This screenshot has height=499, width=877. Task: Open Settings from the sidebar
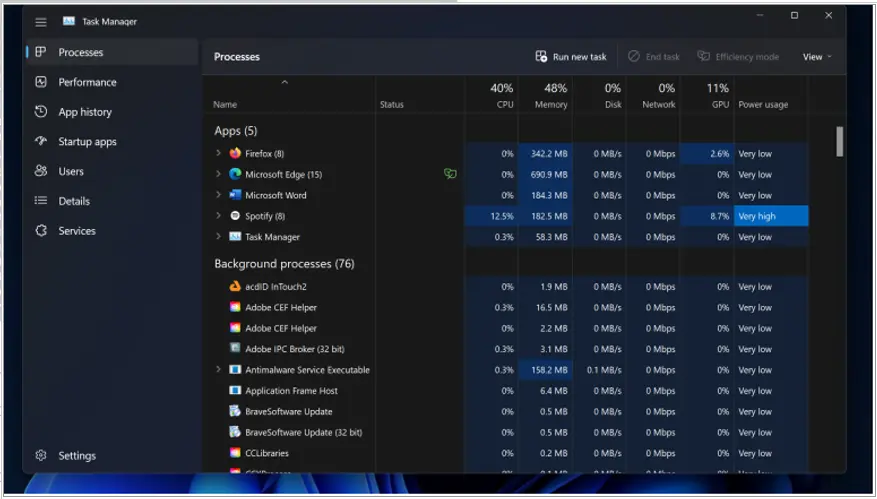pos(112,455)
